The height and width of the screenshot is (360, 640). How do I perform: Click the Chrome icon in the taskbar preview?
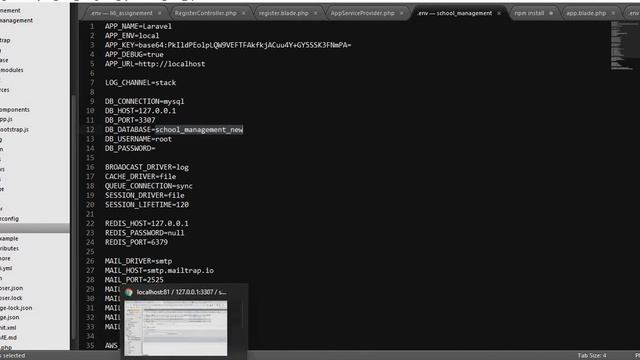129,292
